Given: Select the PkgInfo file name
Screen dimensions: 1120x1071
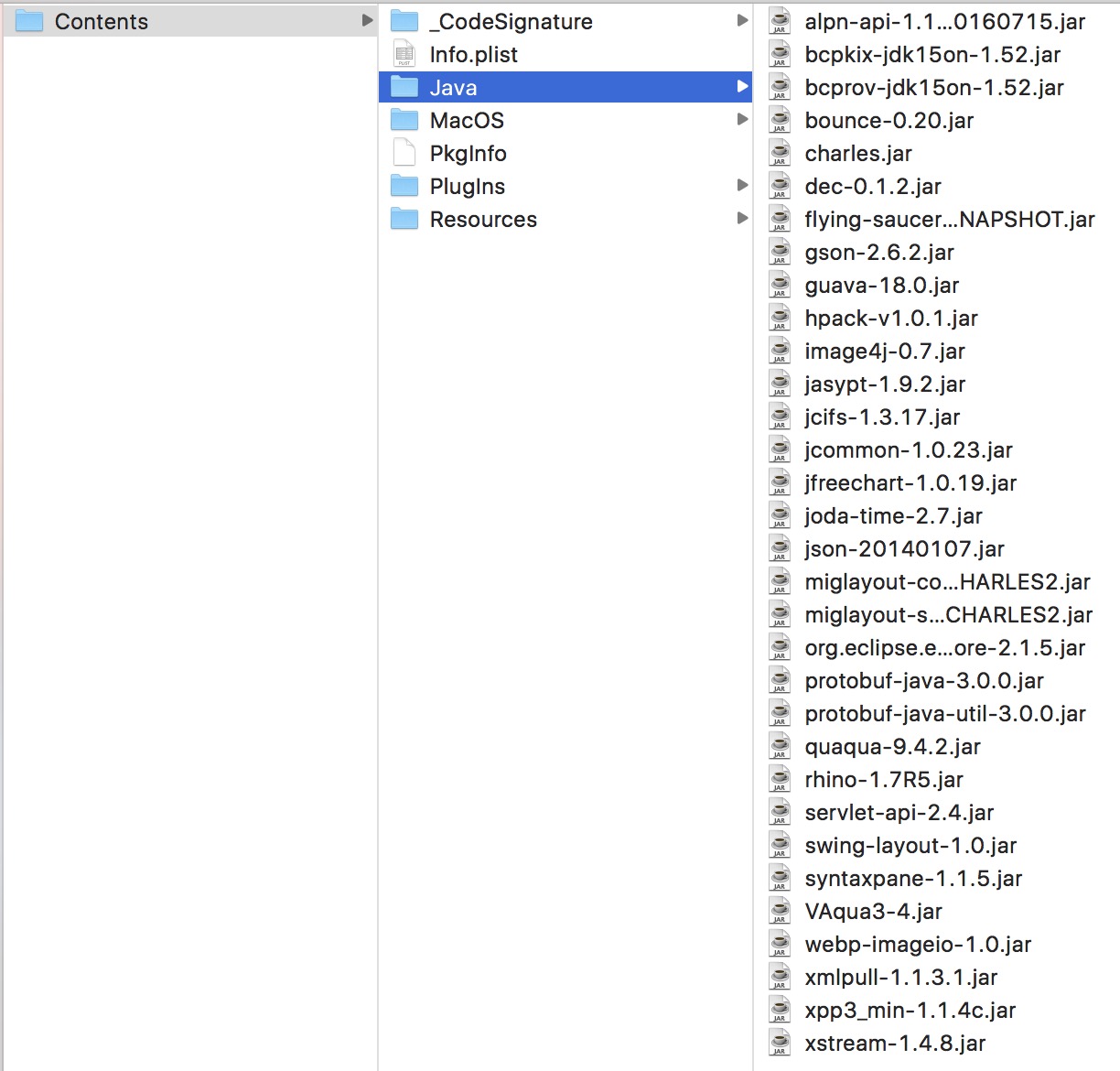Looking at the screenshot, I should click(x=468, y=154).
